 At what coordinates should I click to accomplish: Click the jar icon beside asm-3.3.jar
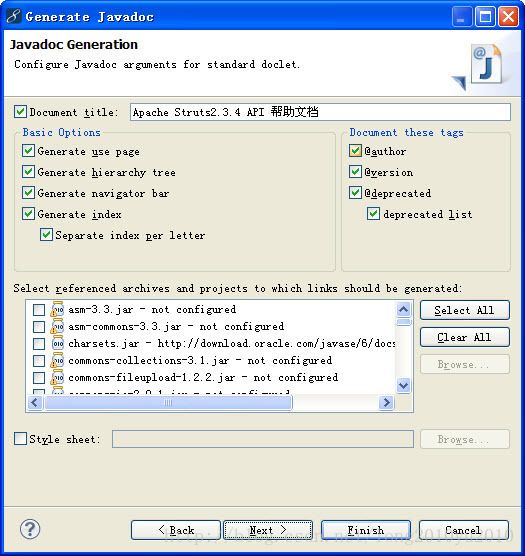point(57,310)
